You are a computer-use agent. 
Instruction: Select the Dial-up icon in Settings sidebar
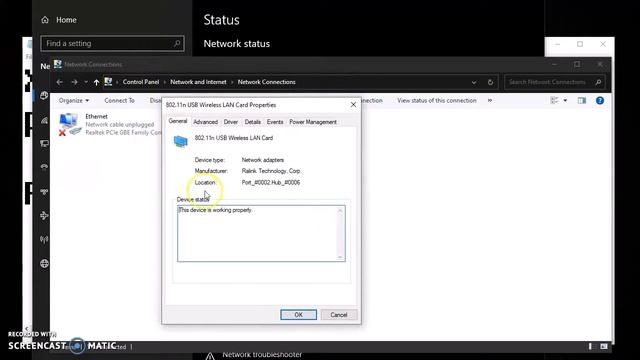tap(44, 167)
